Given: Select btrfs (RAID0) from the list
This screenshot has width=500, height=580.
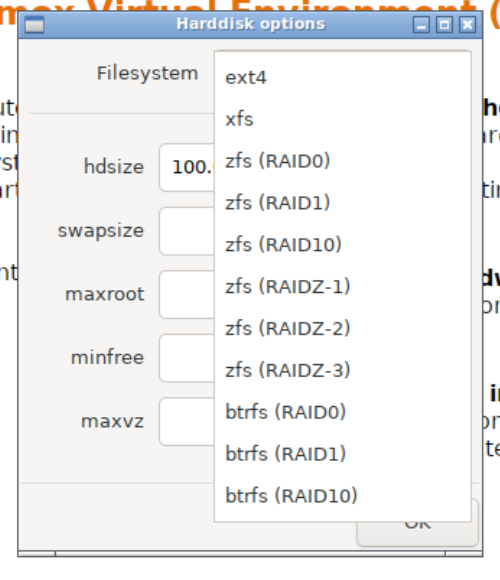Looking at the screenshot, I should pyautogui.click(x=342, y=412).
